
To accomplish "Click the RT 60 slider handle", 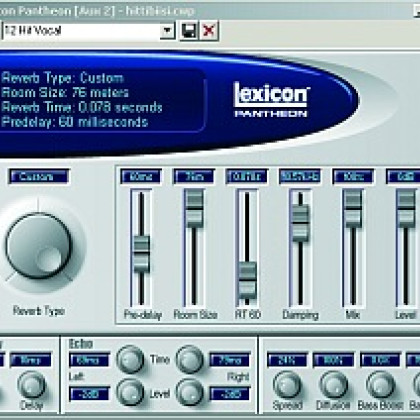I will coord(247,280).
